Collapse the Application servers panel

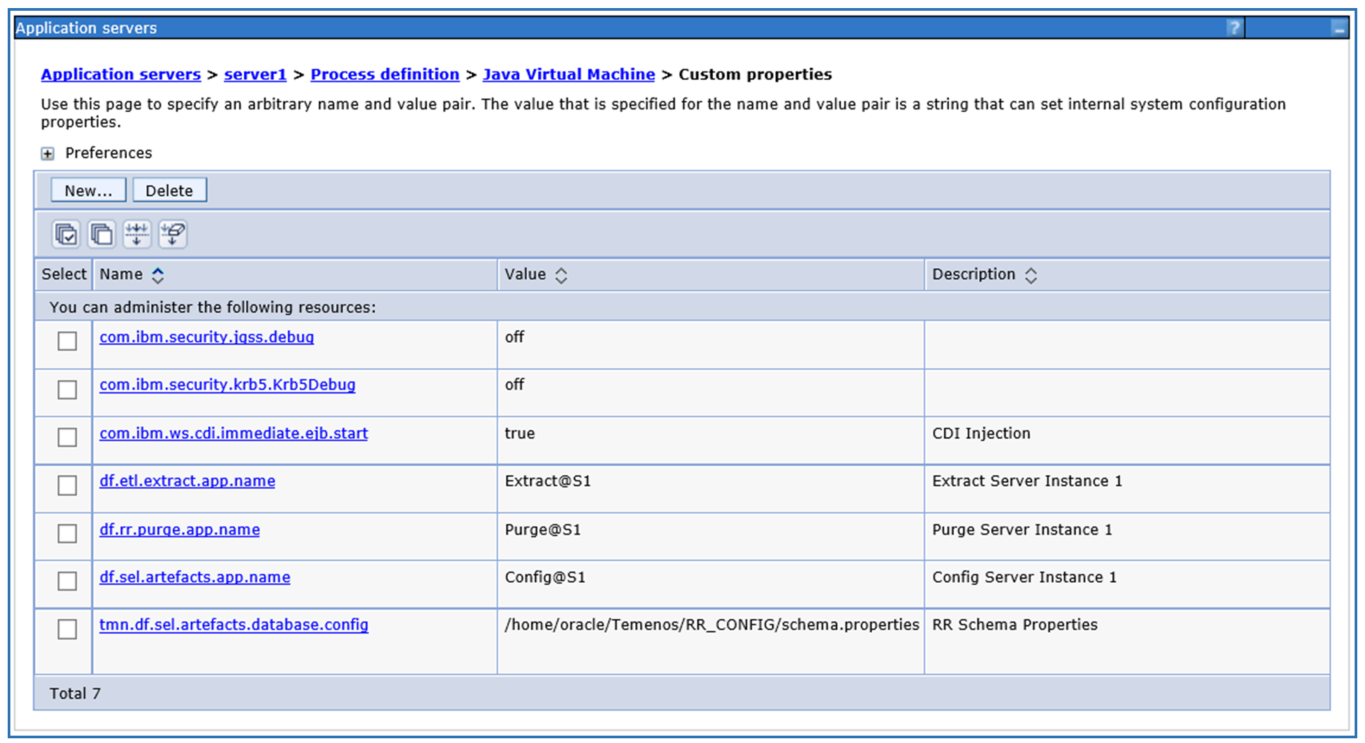click(1339, 29)
